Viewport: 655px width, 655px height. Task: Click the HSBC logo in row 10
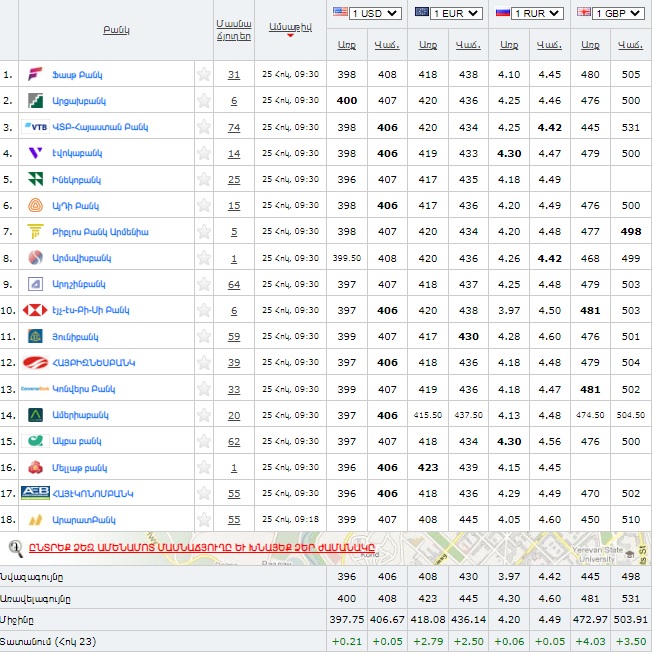coord(35,310)
